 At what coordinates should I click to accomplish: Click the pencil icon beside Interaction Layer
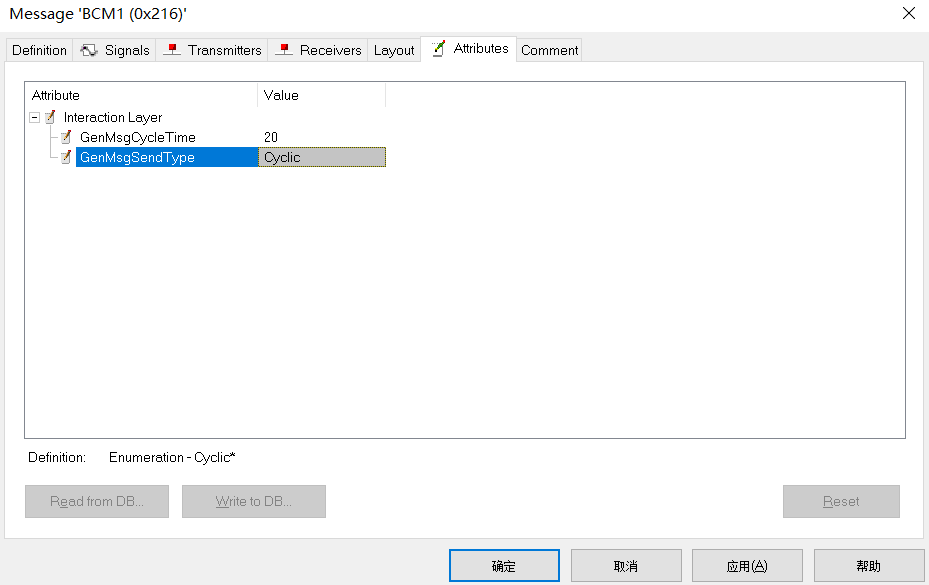tap(48, 117)
